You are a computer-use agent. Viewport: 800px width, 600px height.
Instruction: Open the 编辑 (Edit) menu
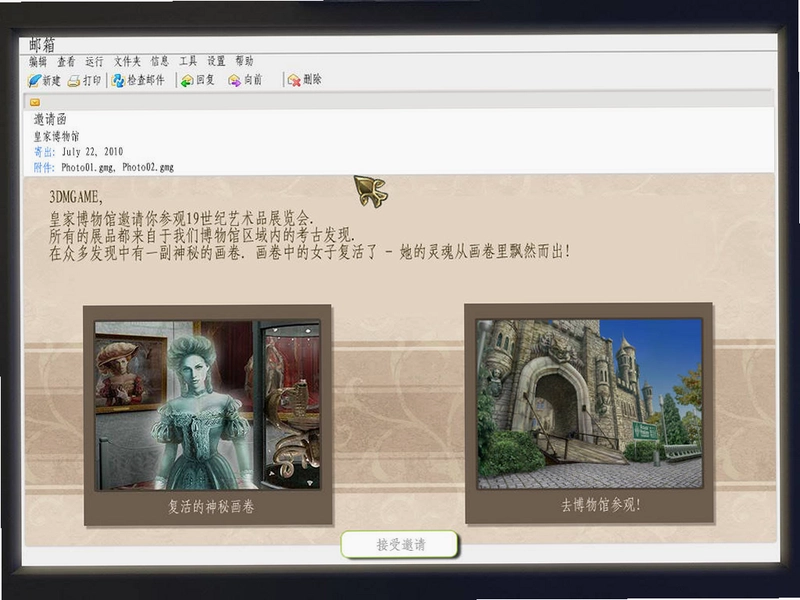click(x=38, y=62)
